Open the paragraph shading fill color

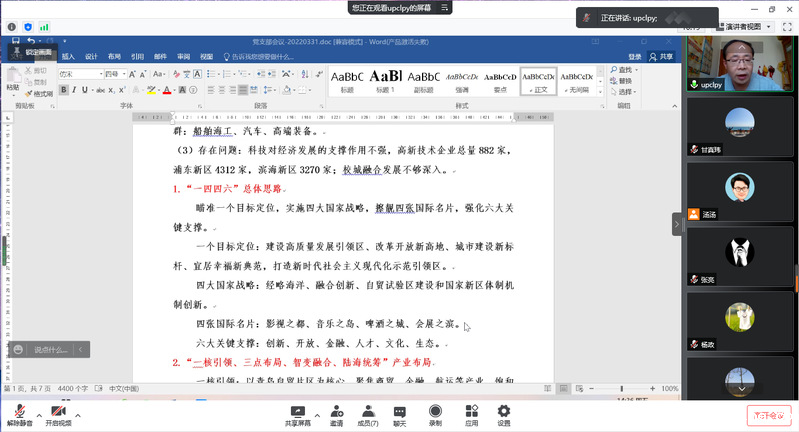click(x=287, y=90)
